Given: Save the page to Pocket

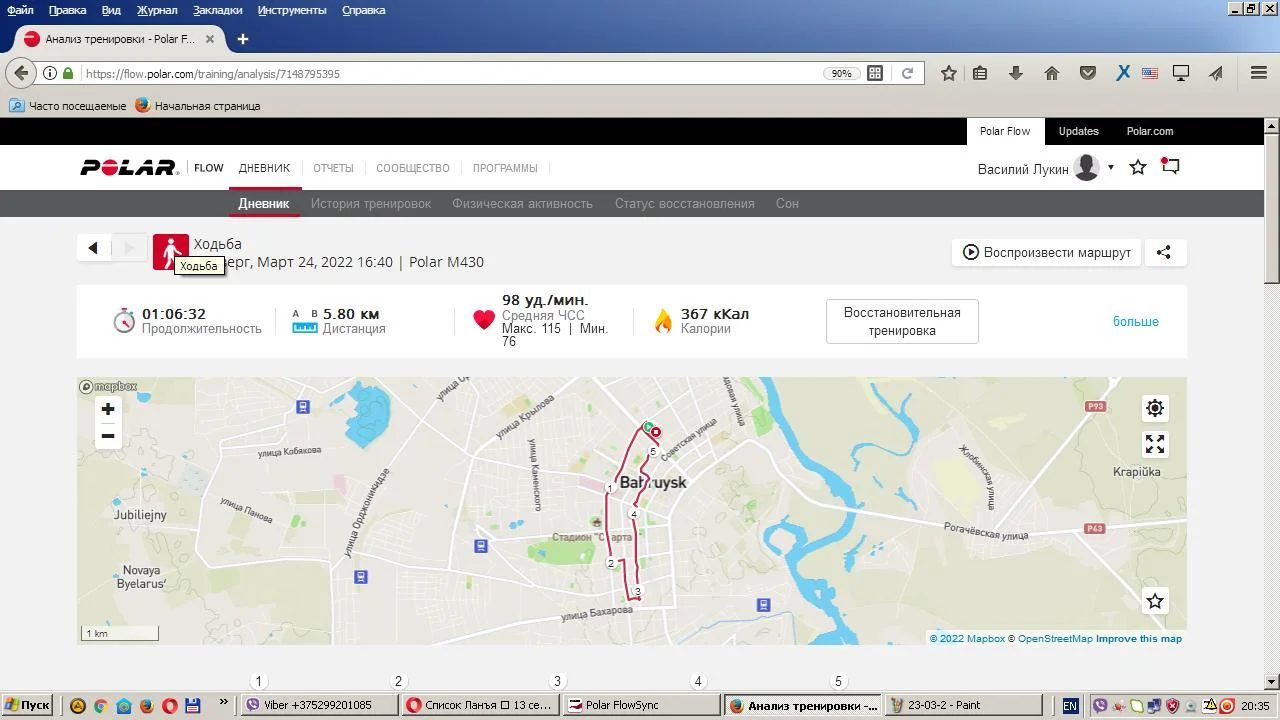Looking at the screenshot, I should pyautogui.click(x=1087, y=73).
